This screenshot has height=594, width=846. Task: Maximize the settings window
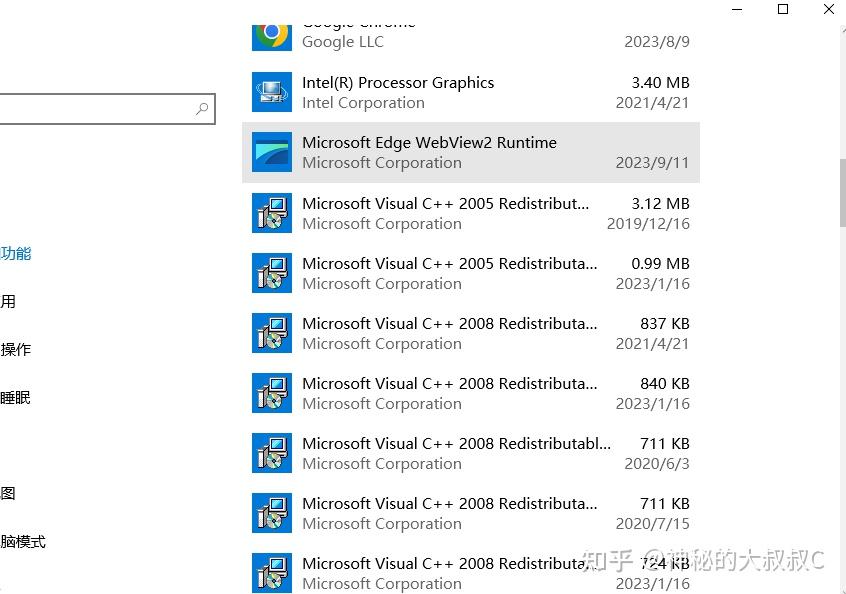(783, 10)
